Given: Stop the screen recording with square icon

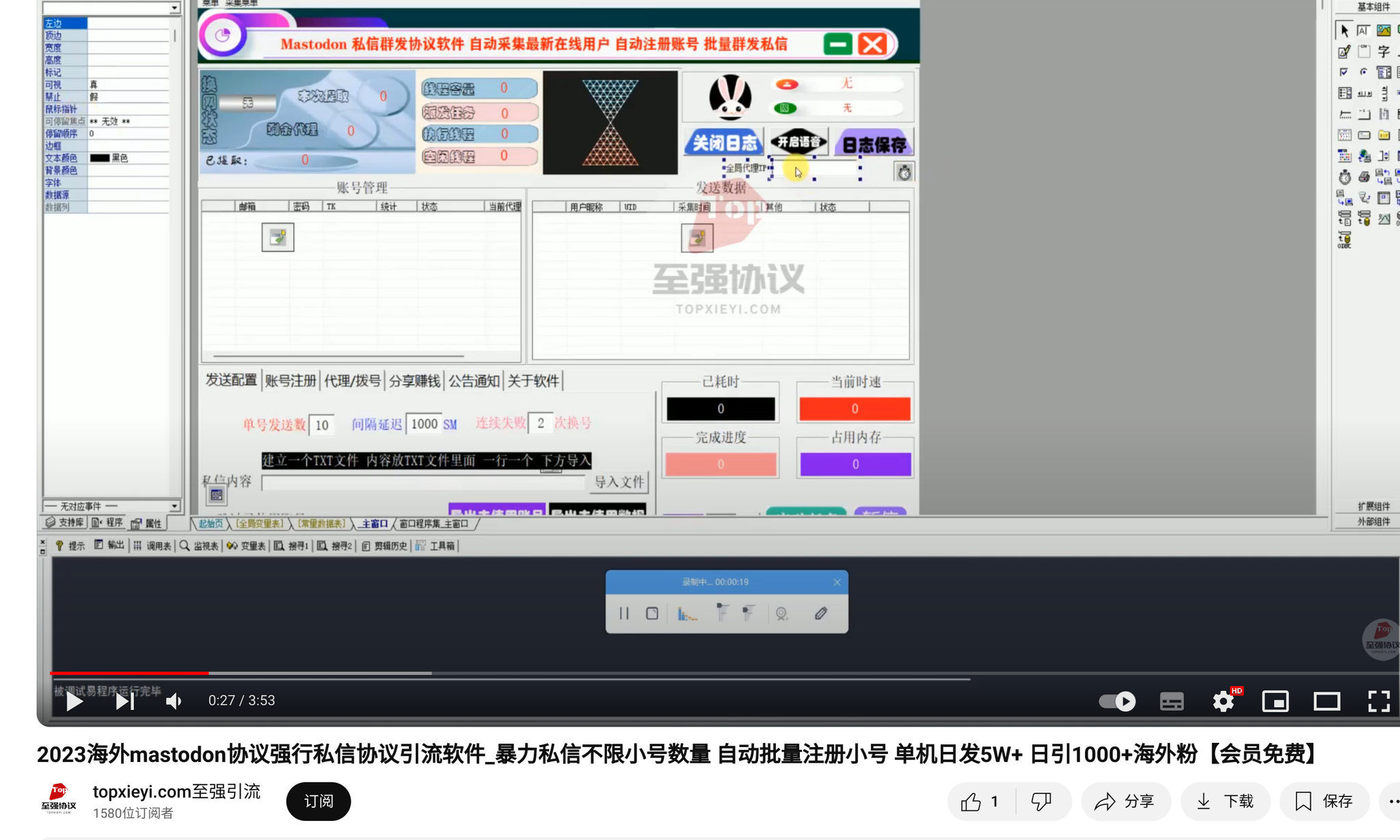Looking at the screenshot, I should 651,613.
